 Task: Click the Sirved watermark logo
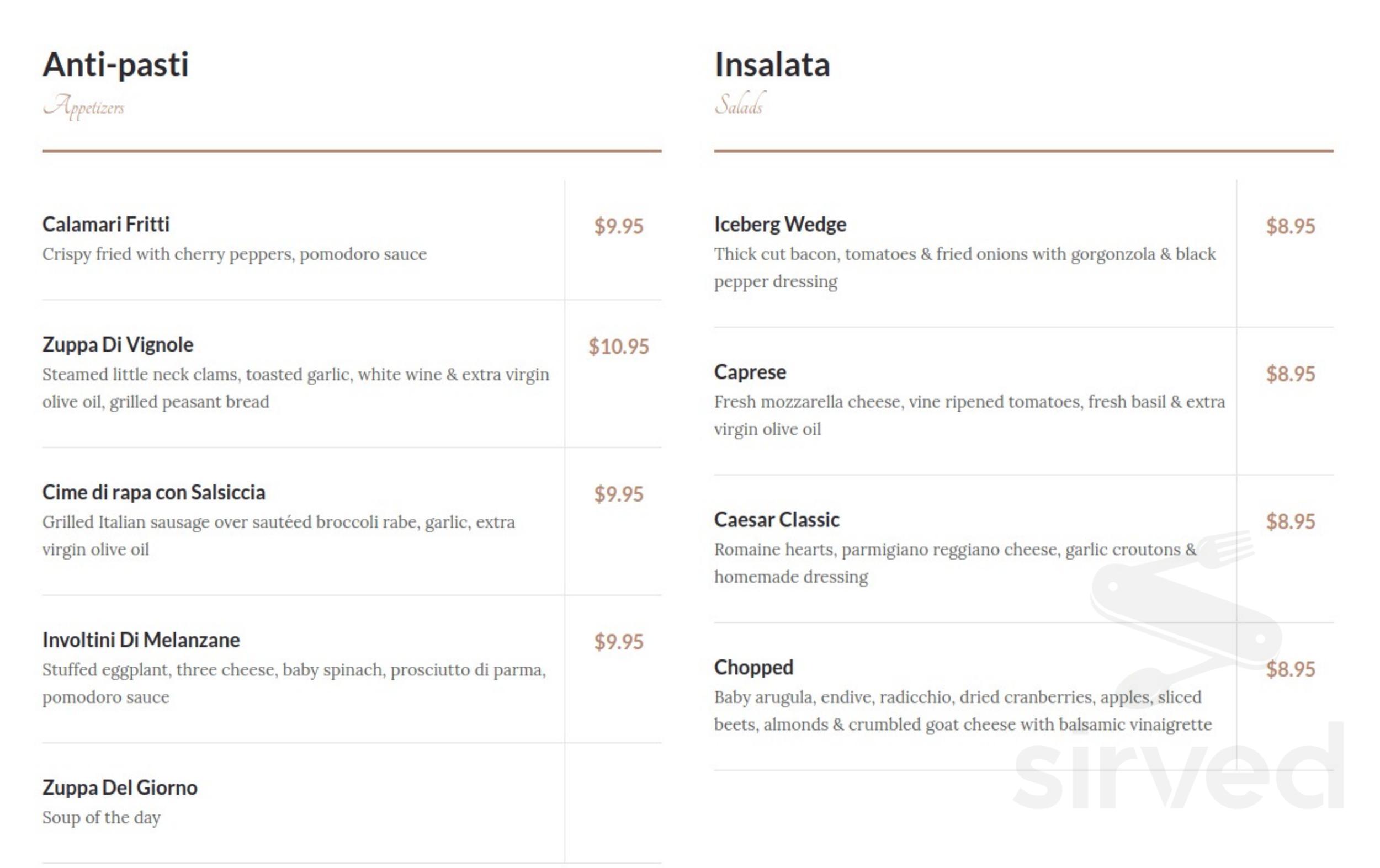pyautogui.click(x=1181, y=670)
